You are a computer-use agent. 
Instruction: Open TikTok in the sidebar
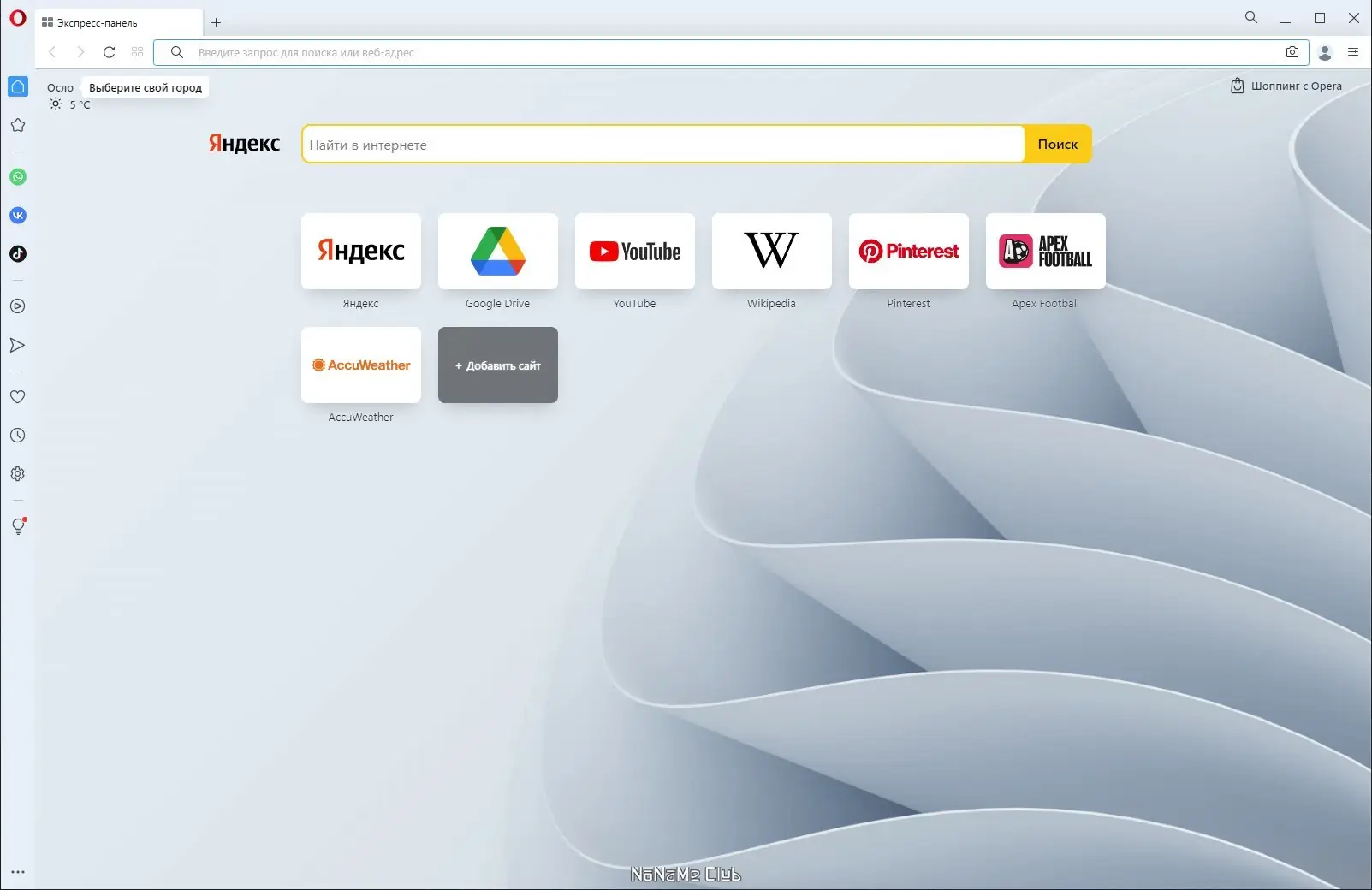pyautogui.click(x=18, y=254)
